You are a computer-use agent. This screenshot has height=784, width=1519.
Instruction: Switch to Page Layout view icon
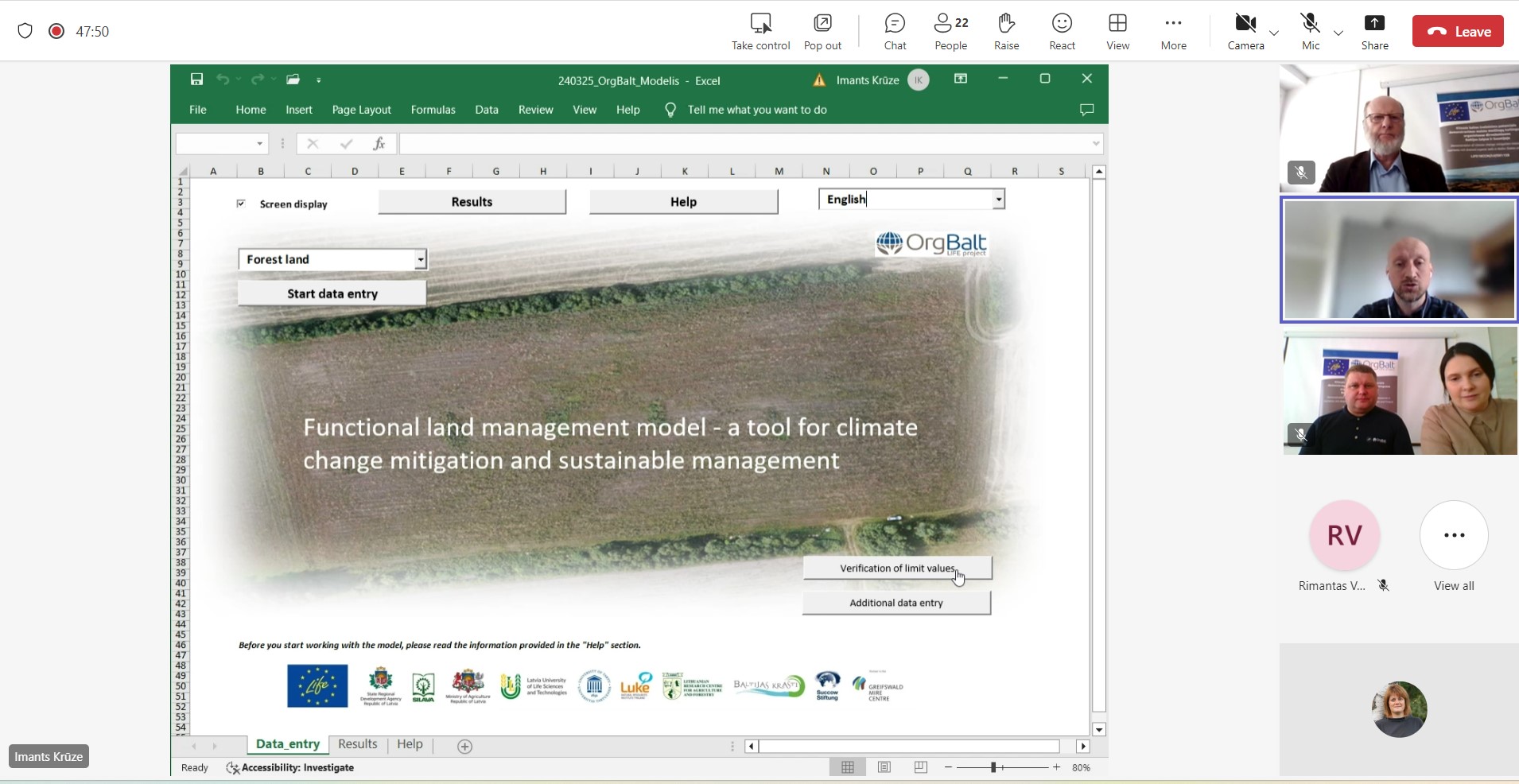(884, 767)
